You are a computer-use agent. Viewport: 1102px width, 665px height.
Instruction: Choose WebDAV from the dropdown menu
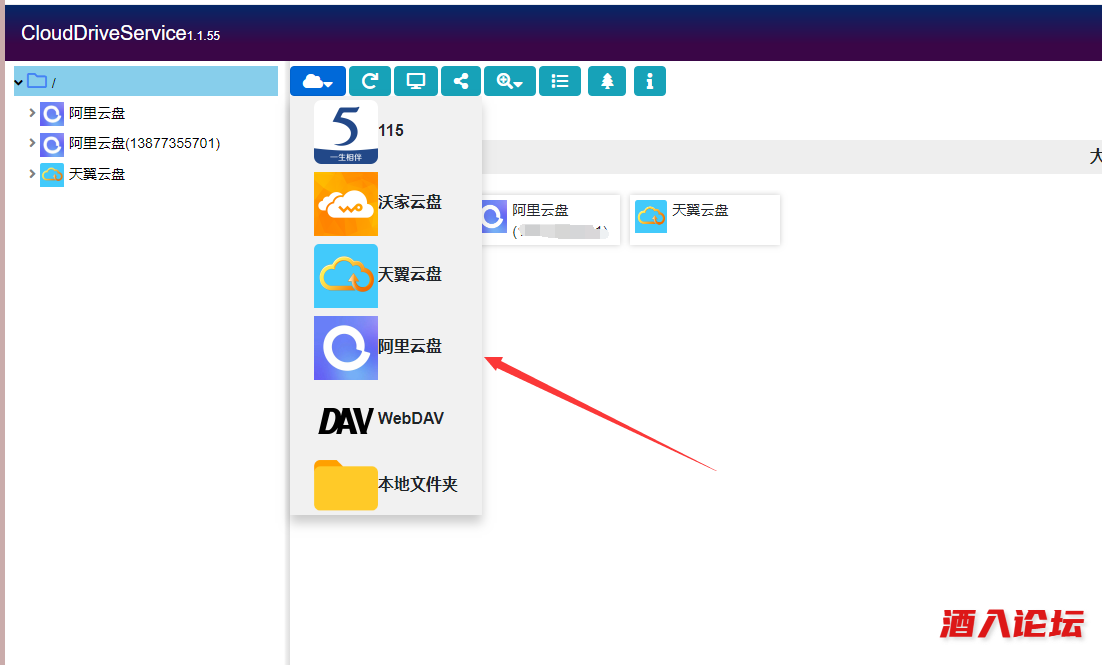point(386,419)
